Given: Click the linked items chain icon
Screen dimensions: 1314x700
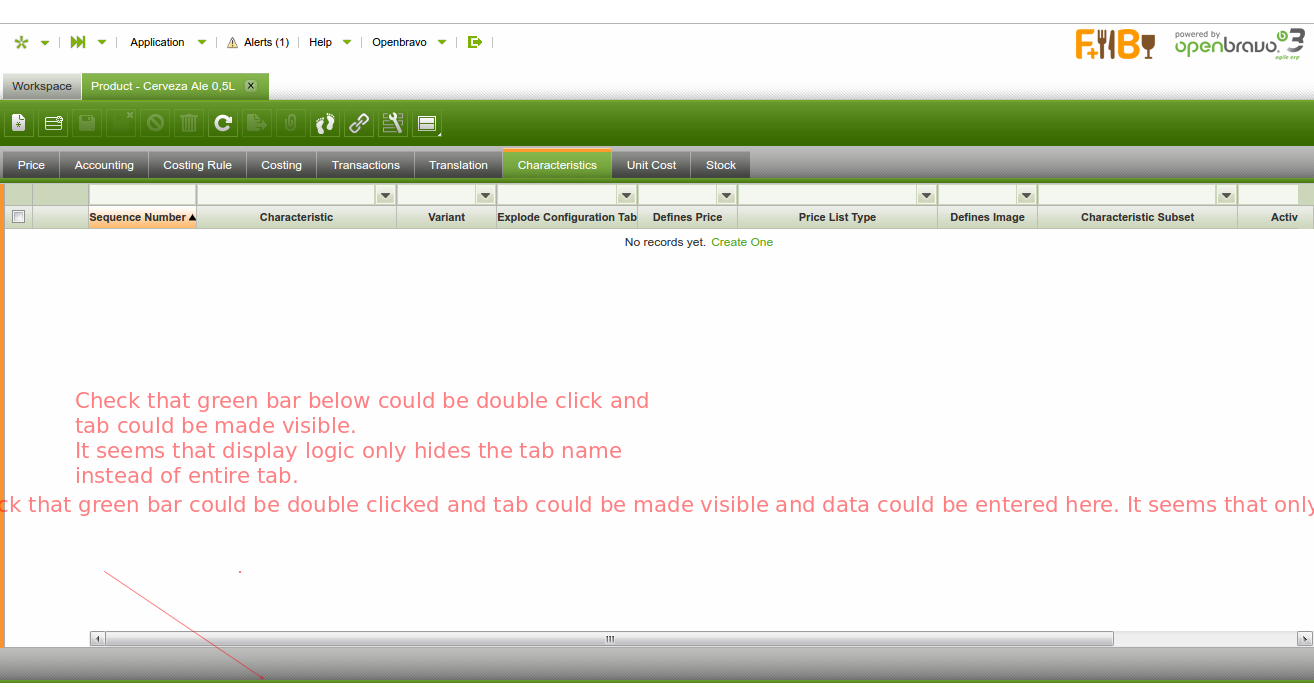Looking at the screenshot, I should coord(359,123).
